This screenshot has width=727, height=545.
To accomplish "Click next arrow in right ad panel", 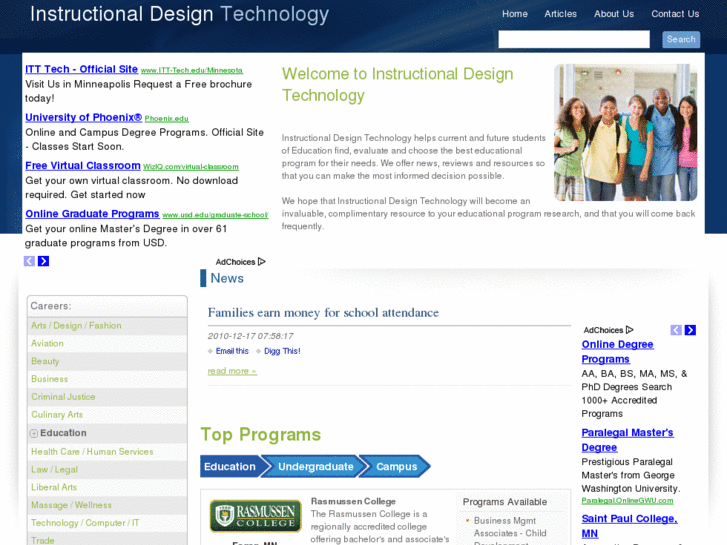I will 690,330.
